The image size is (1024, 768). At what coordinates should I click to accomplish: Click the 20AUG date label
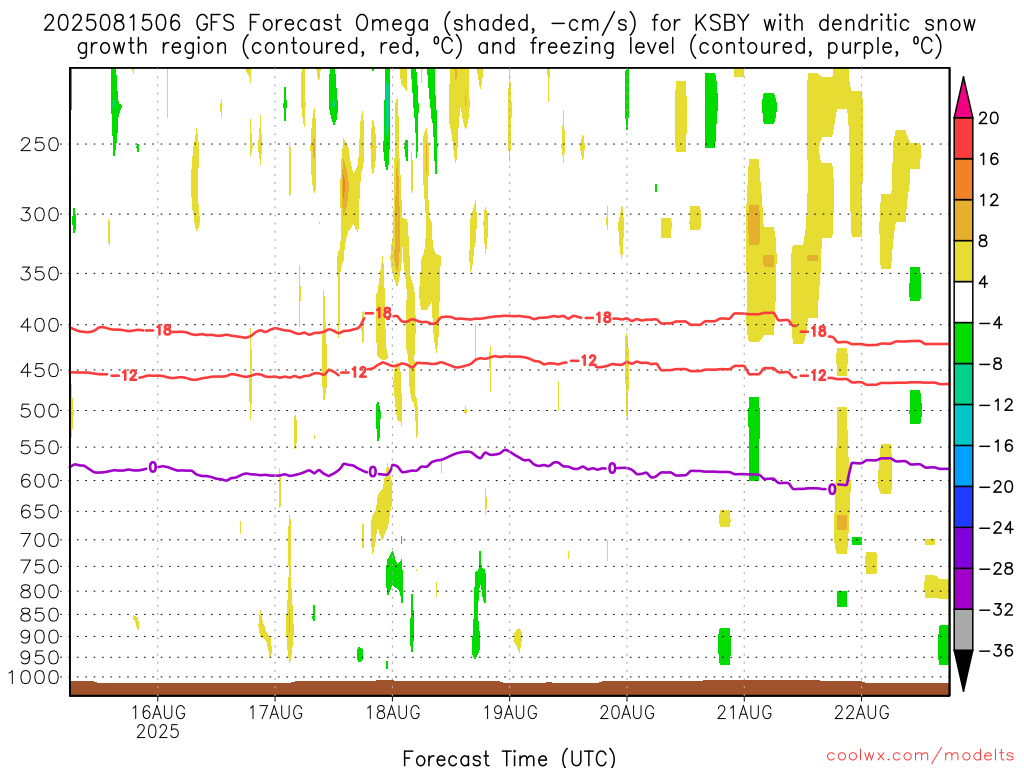627,712
